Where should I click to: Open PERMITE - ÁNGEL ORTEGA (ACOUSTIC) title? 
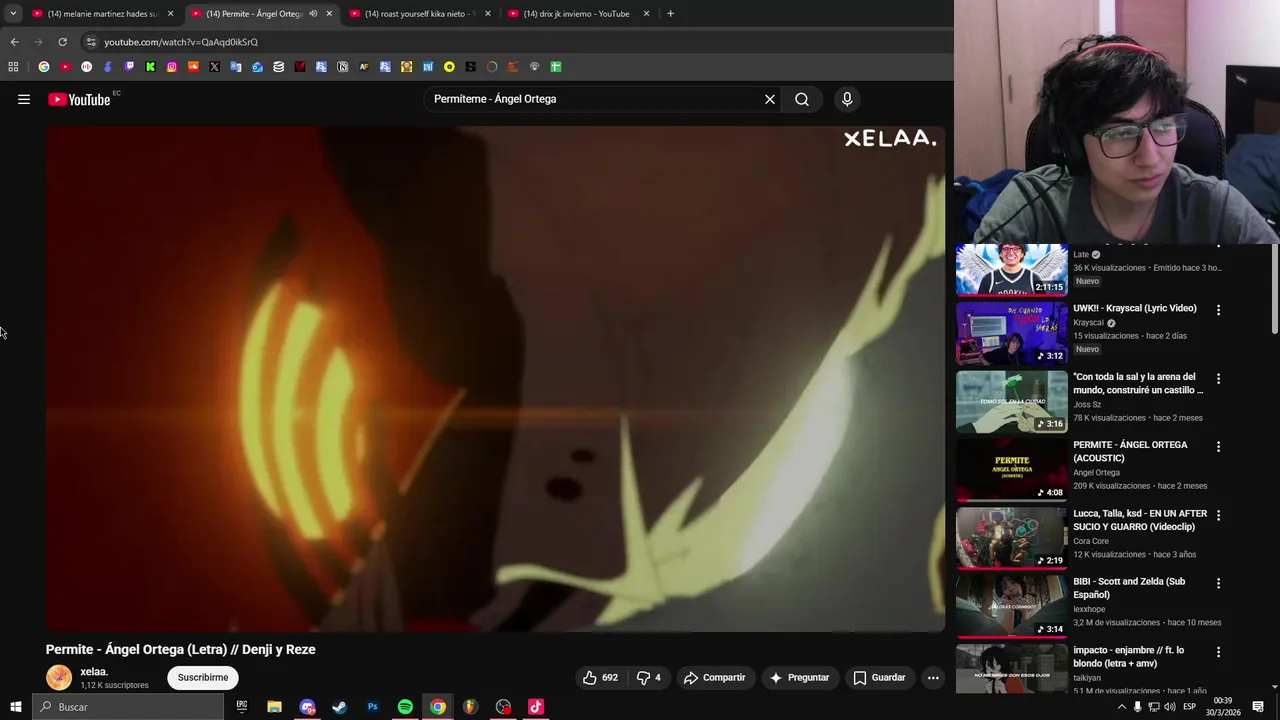coord(1130,451)
